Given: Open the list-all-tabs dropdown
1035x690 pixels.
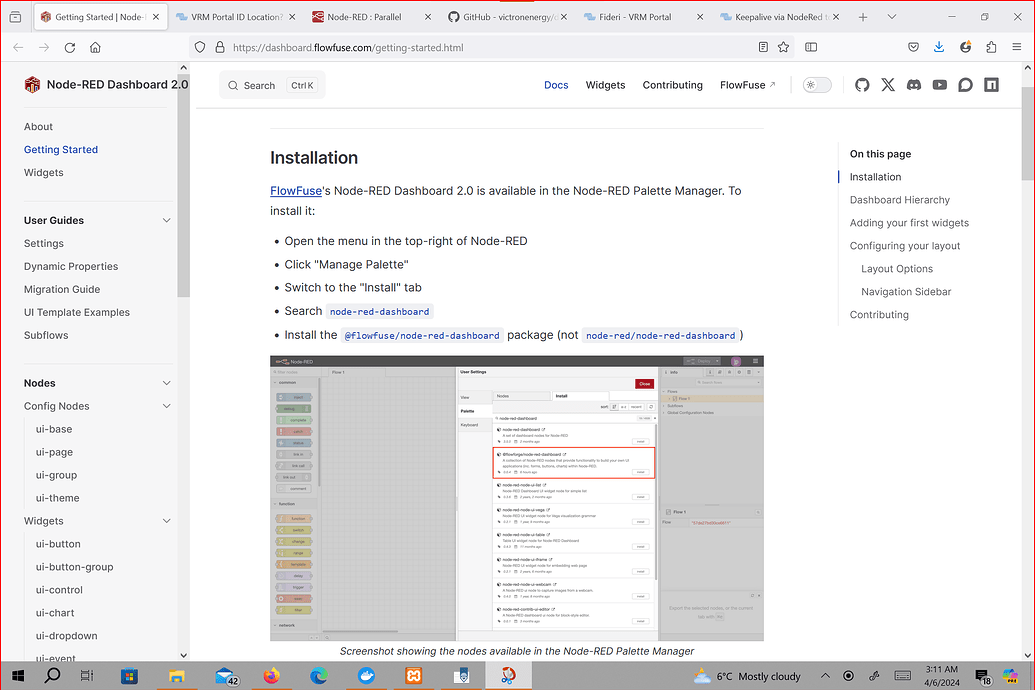Looking at the screenshot, I should (x=891, y=16).
